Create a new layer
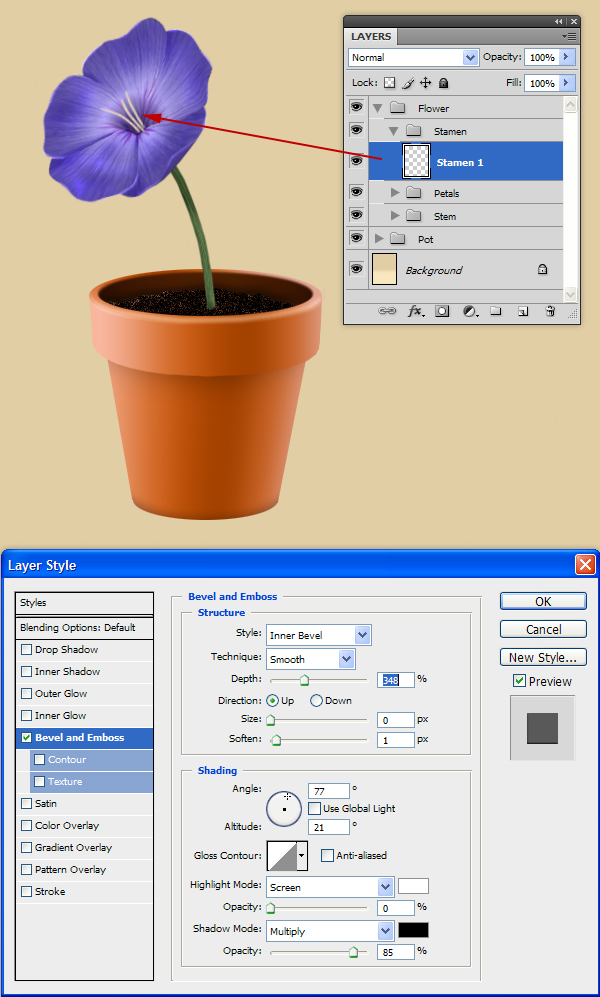This screenshot has width=600, height=997. [x=522, y=311]
